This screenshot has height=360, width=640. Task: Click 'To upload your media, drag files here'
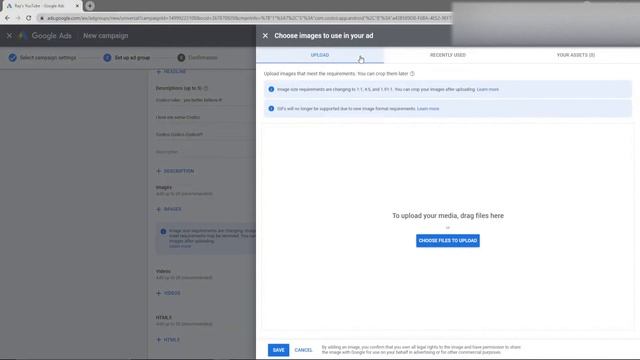[x=448, y=216]
